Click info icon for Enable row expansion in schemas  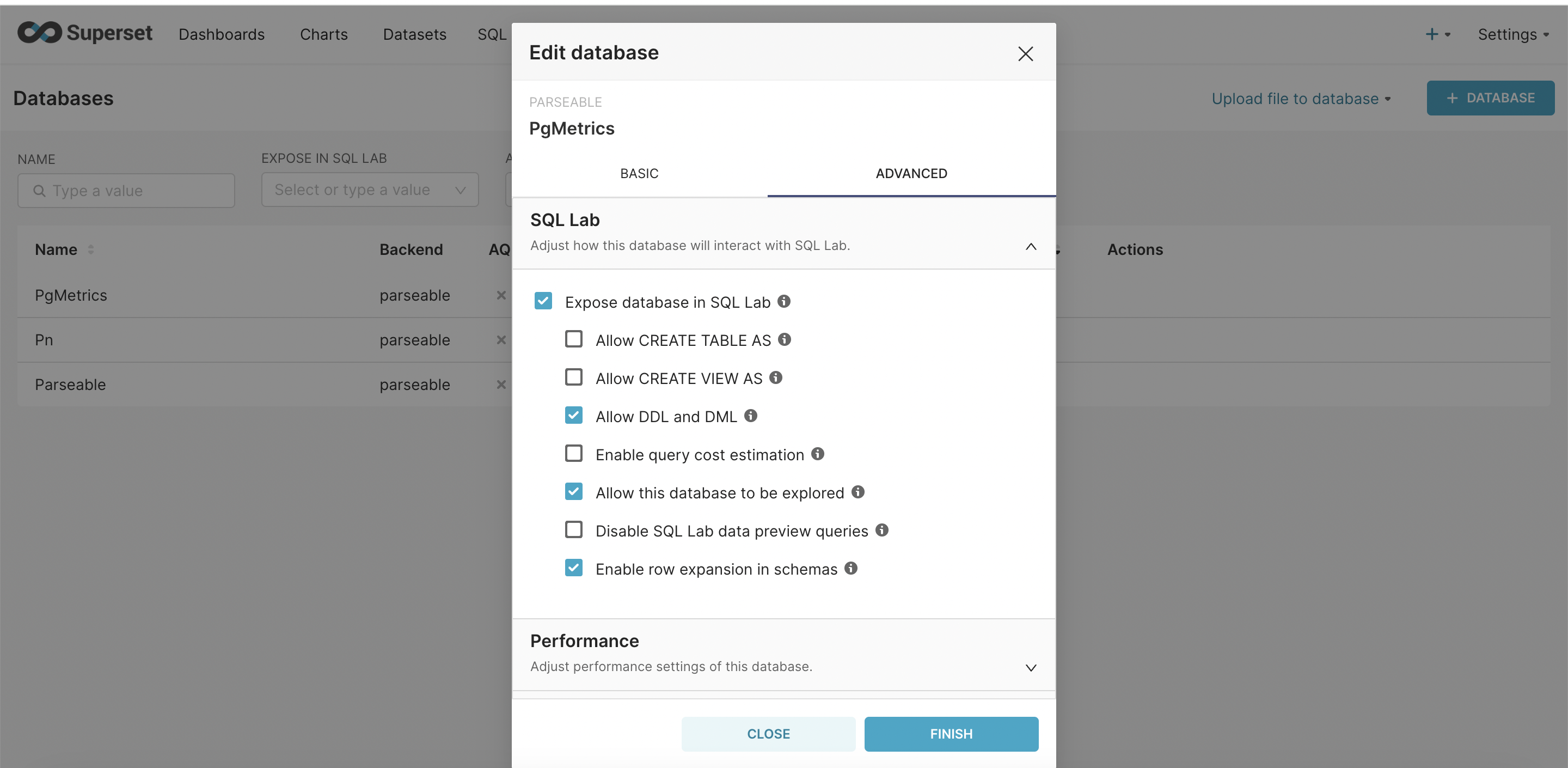tap(851, 568)
